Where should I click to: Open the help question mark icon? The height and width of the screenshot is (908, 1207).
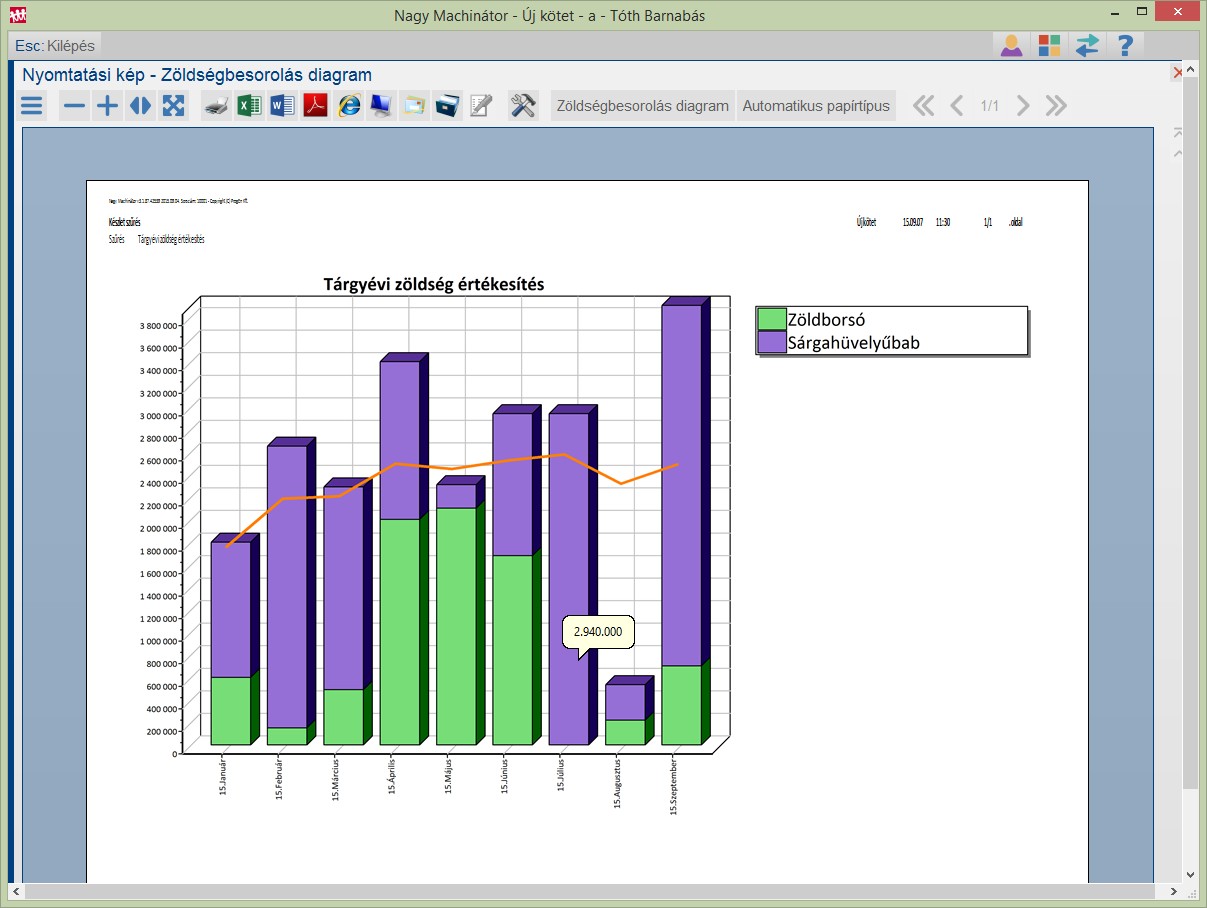(1125, 46)
